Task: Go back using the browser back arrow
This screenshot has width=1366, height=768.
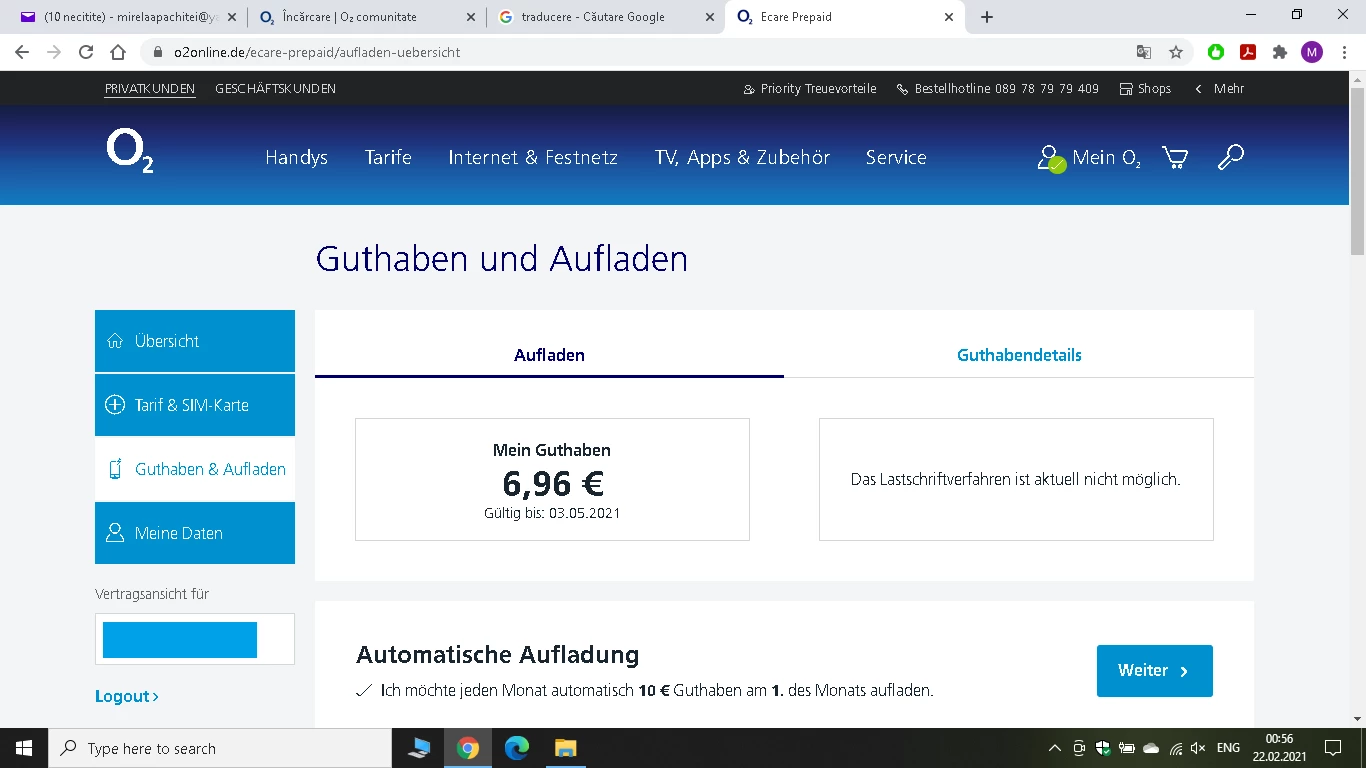Action: click(x=22, y=52)
